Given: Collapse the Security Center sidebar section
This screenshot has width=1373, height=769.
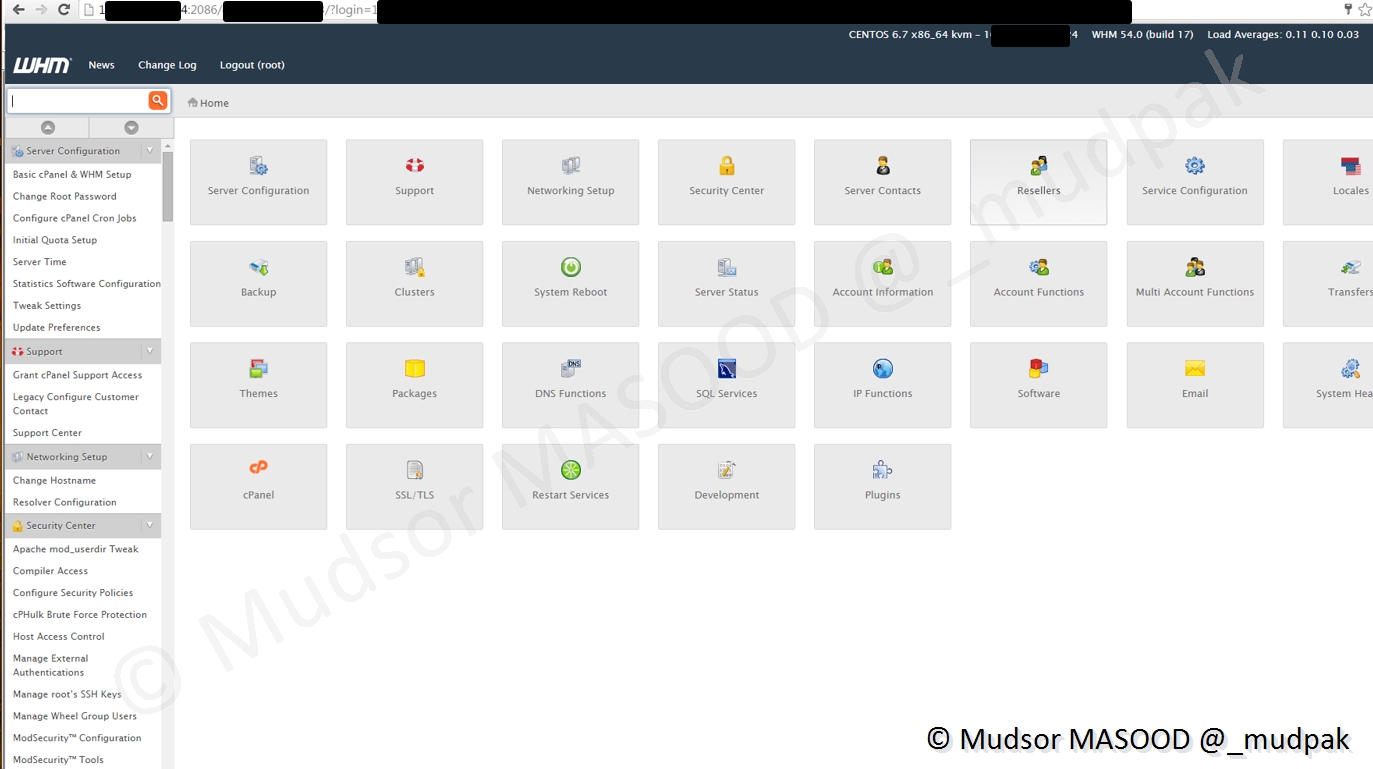Looking at the screenshot, I should [150, 525].
